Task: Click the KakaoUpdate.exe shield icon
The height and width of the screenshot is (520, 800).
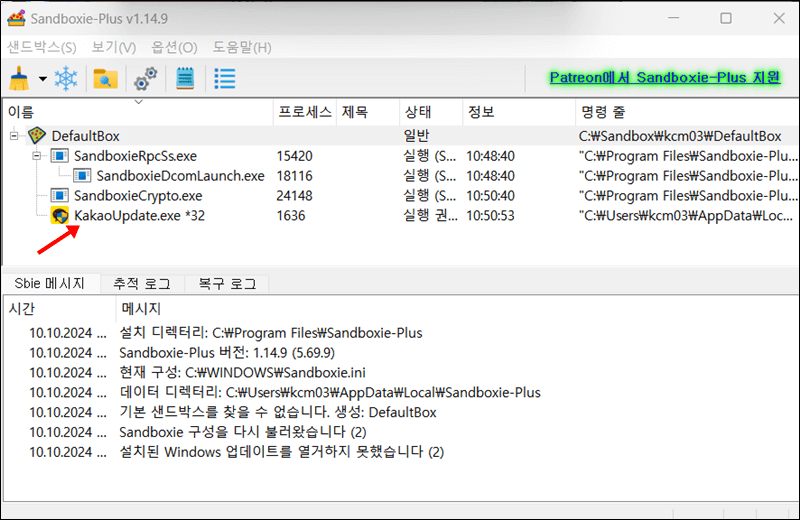Action: (60, 216)
